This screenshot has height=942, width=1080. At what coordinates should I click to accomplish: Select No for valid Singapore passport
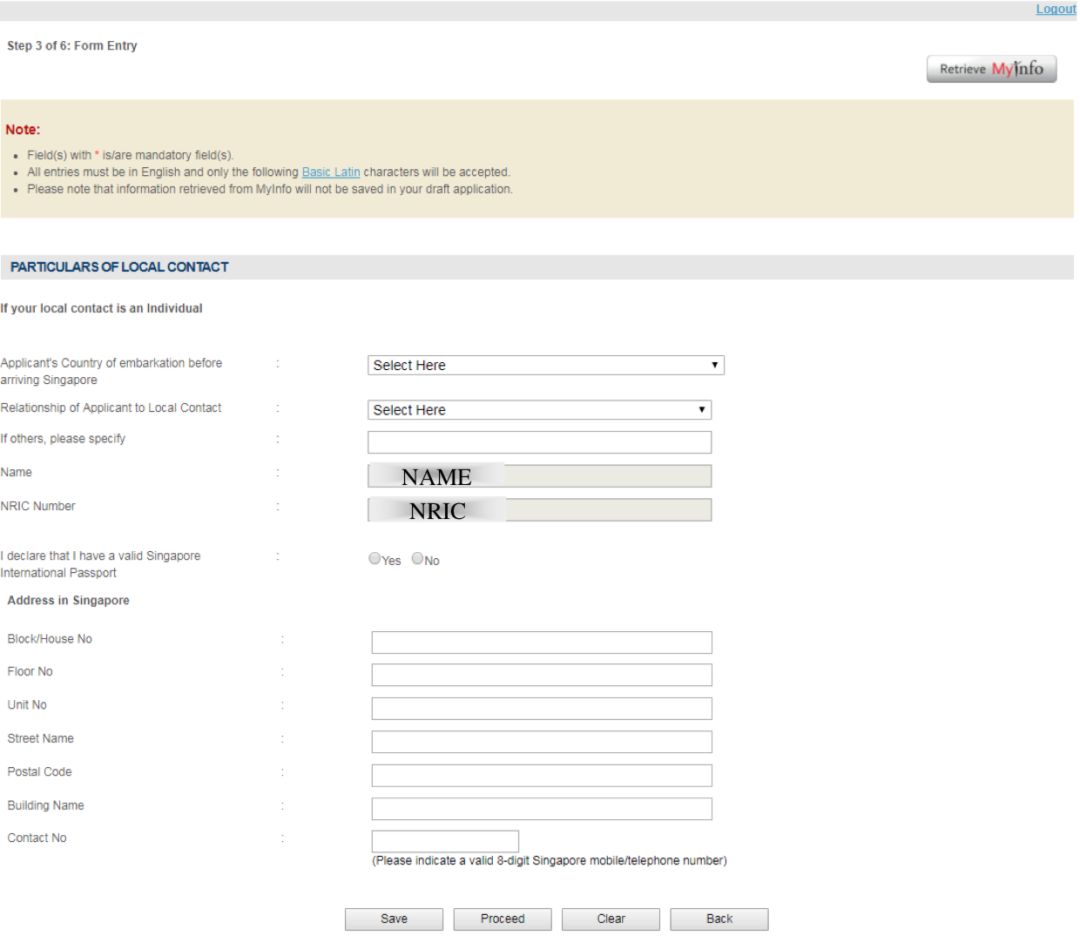pyautogui.click(x=418, y=560)
